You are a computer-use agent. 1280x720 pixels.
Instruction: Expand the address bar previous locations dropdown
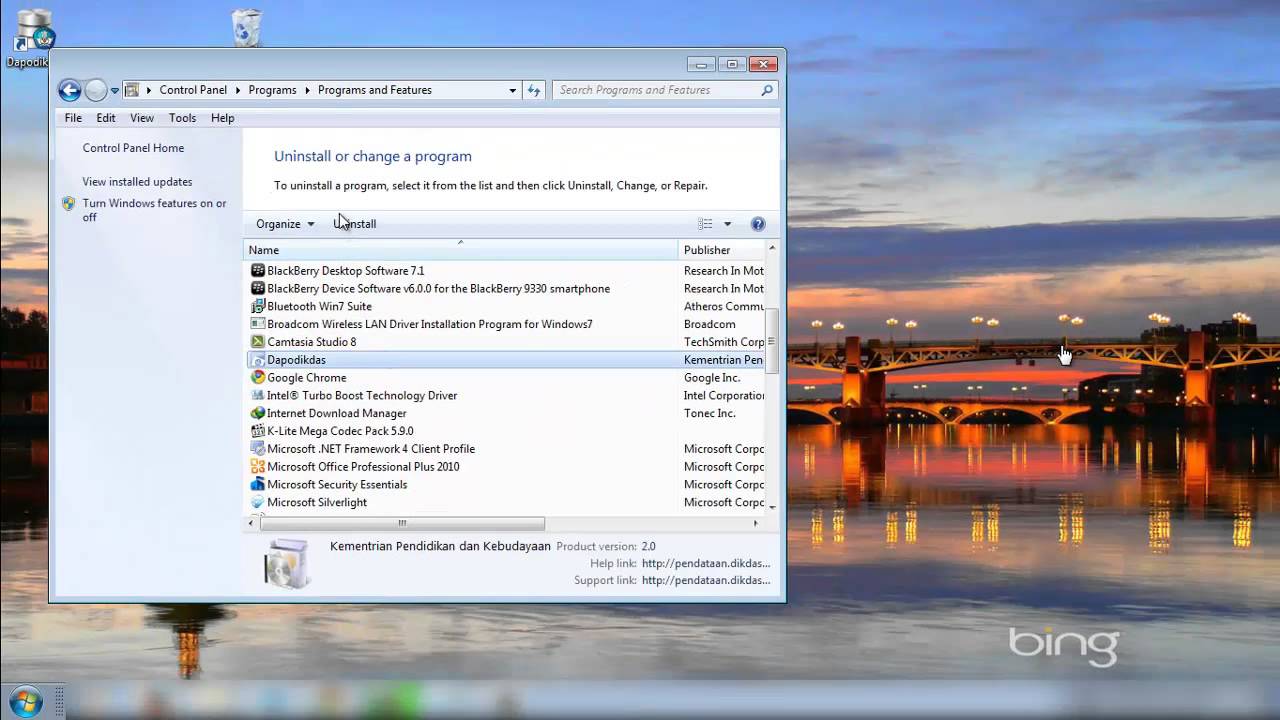[513, 90]
